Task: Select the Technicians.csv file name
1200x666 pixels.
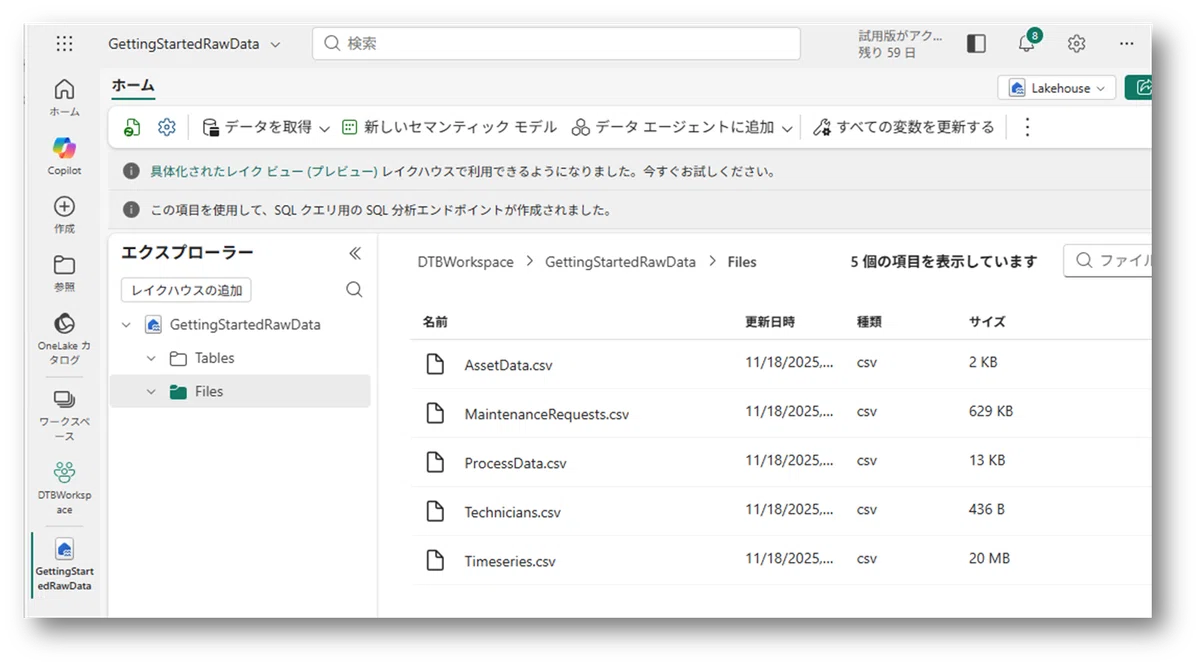Action: (512, 512)
